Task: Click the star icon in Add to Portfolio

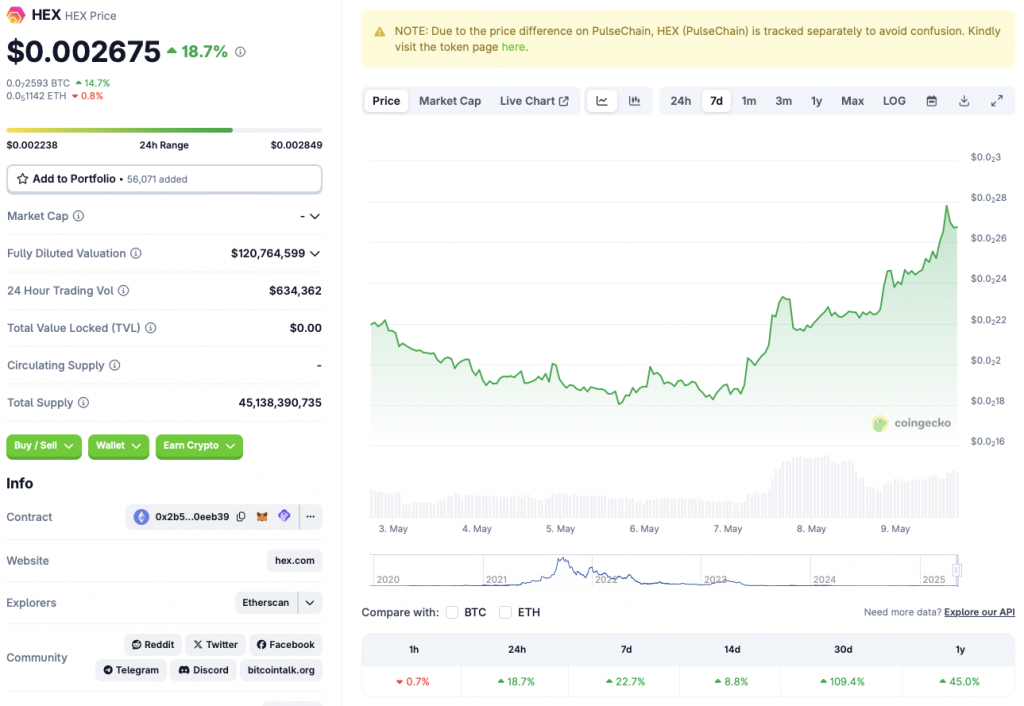Action: click(22, 178)
